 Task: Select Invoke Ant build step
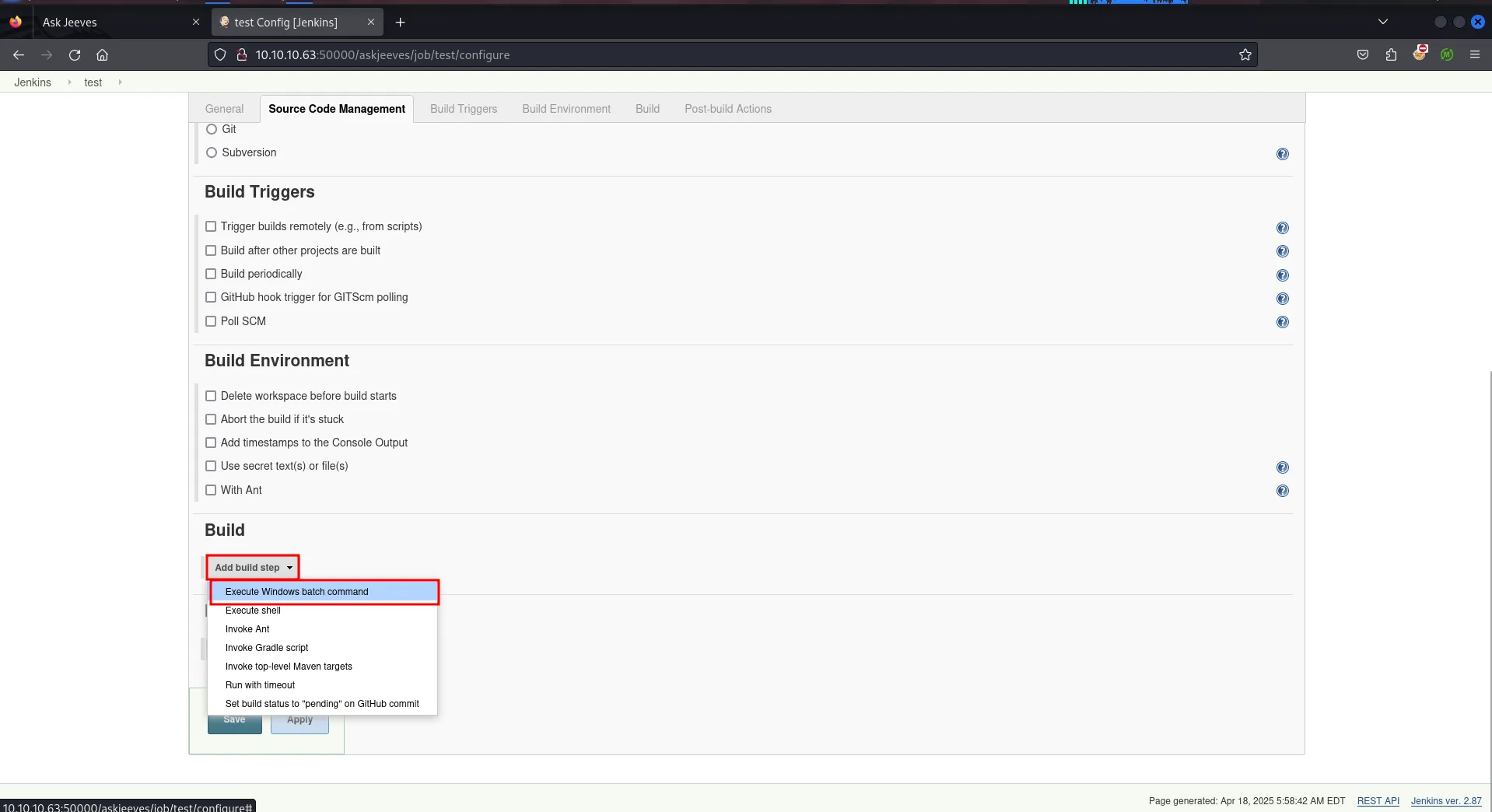[324, 629]
